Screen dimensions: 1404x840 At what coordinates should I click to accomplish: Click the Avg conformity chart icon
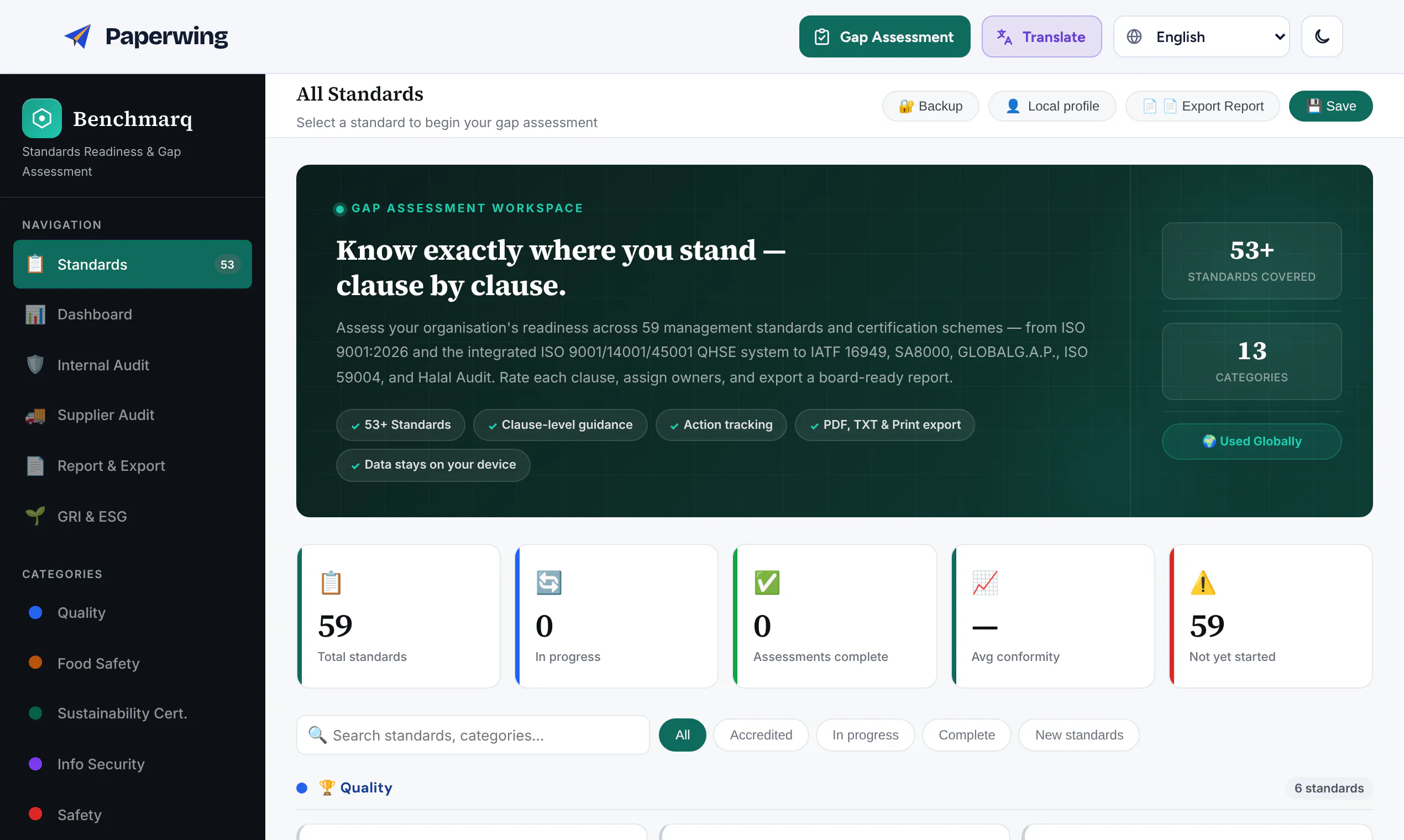pos(984,582)
